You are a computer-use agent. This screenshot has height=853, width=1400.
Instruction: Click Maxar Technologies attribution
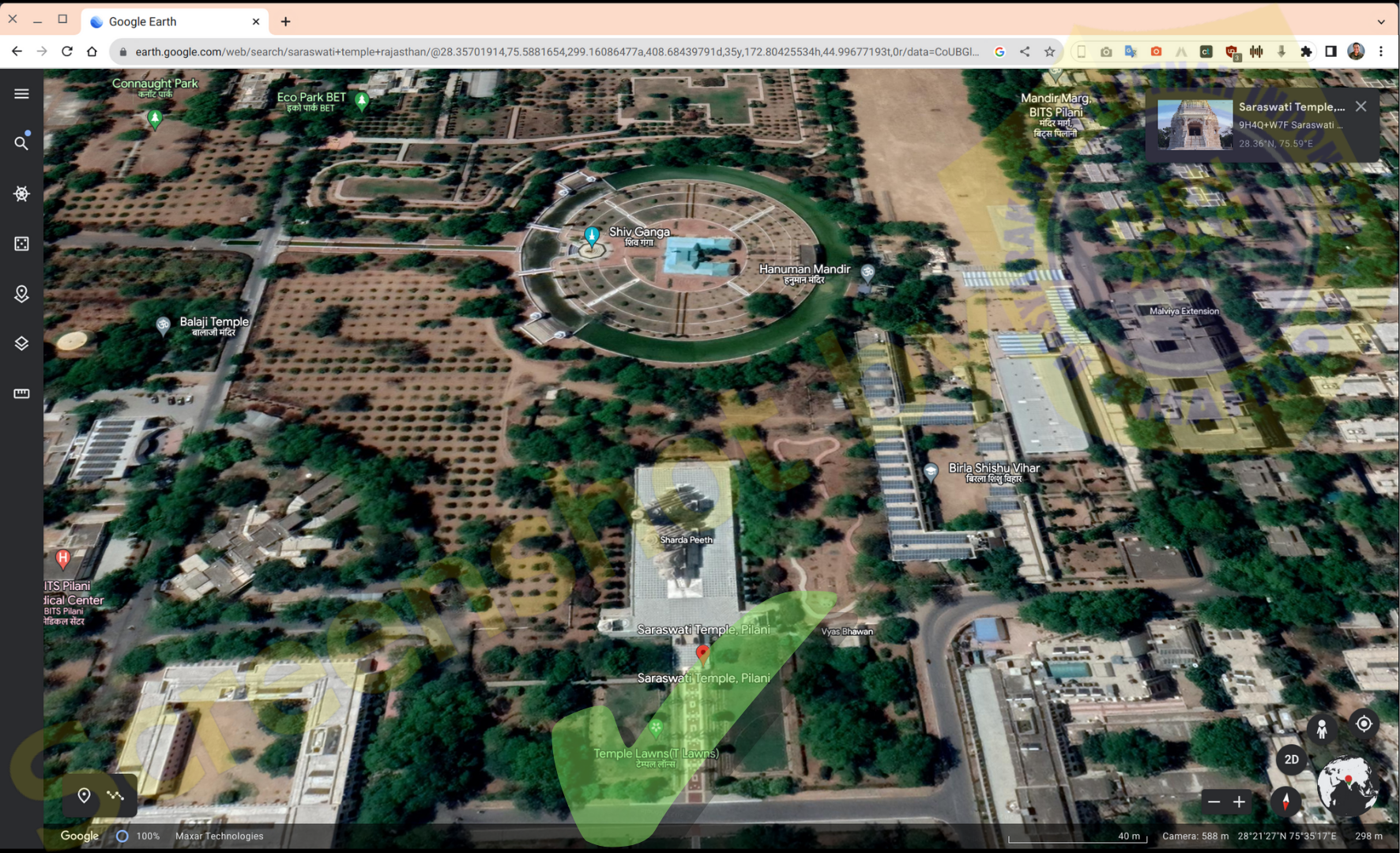219,836
